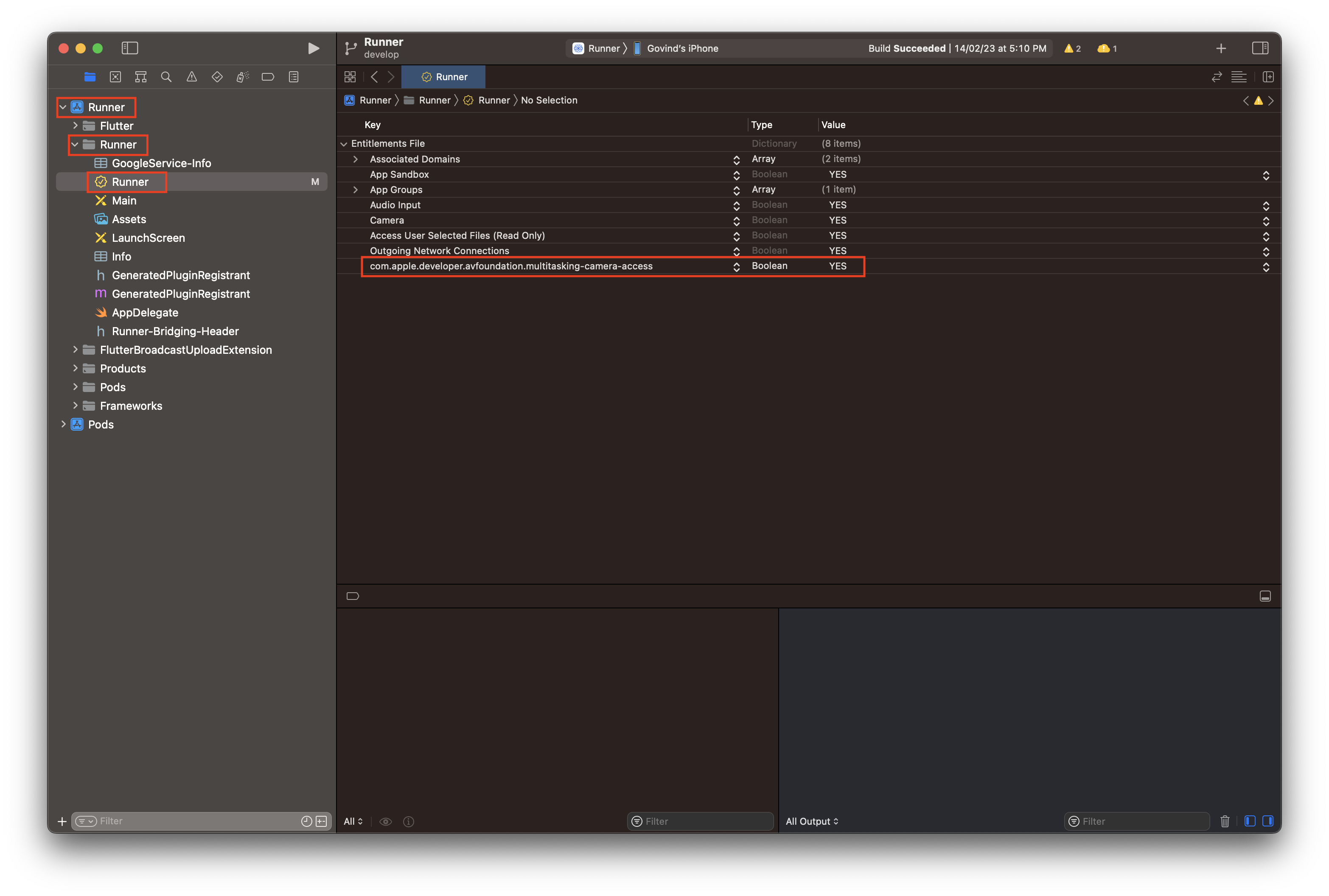
Task: Toggle the right inspector panel
Action: pyautogui.click(x=1260, y=48)
